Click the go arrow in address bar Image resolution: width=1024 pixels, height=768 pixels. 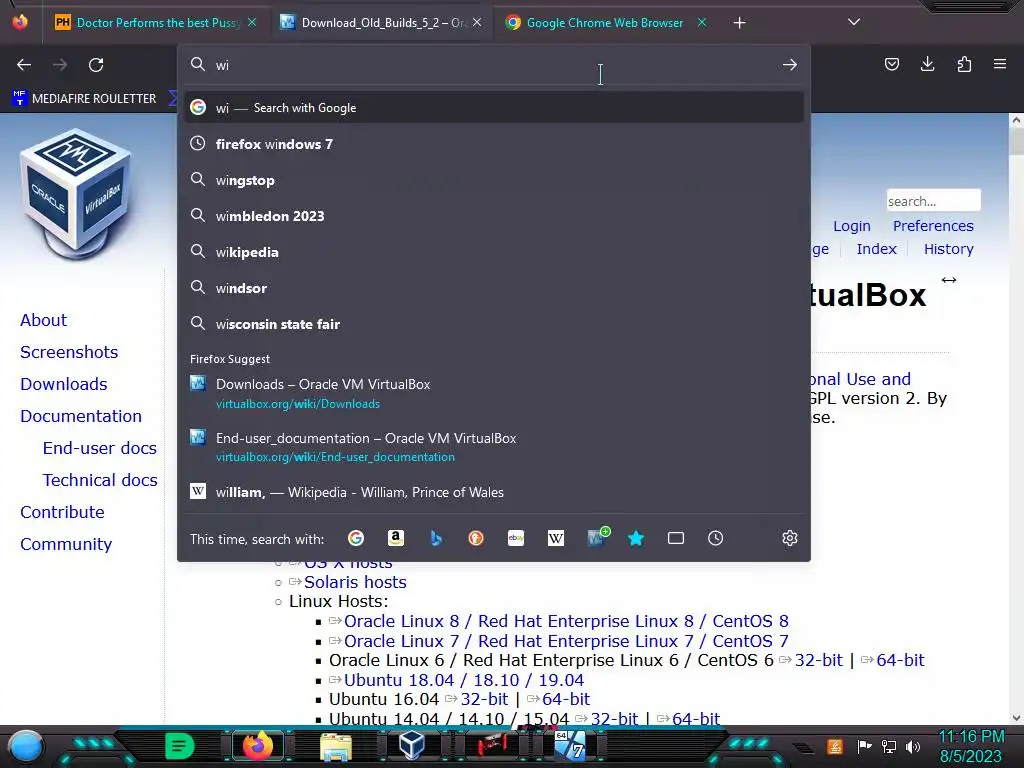click(790, 65)
